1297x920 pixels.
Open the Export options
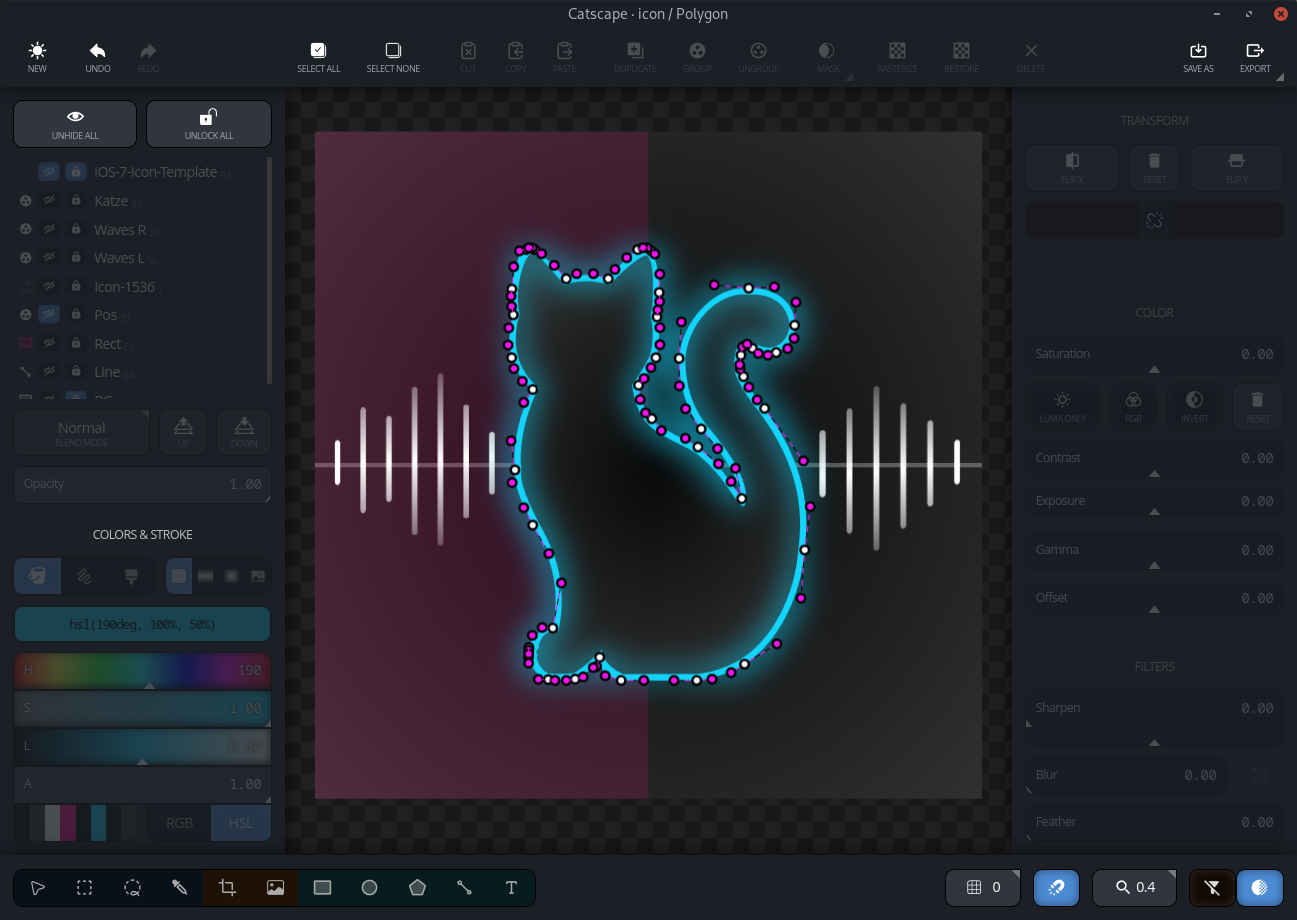click(x=1255, y=58)
